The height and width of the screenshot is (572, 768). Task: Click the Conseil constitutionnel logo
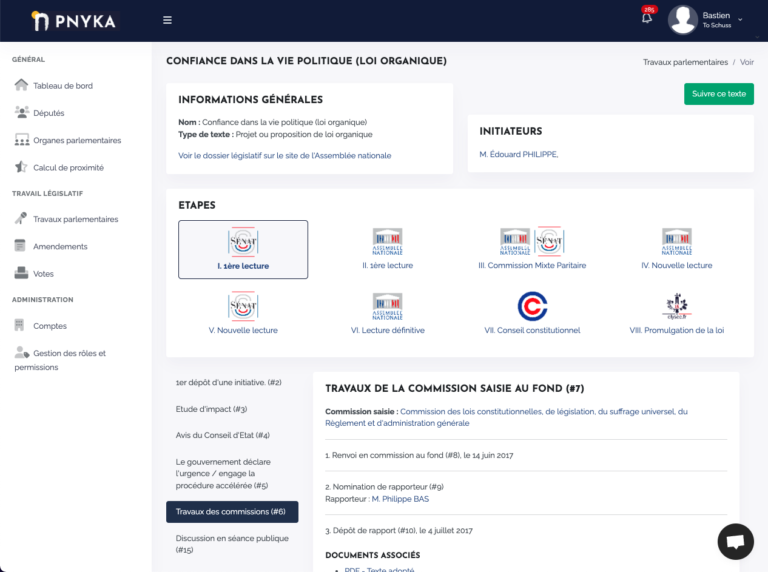coord(532,306)
